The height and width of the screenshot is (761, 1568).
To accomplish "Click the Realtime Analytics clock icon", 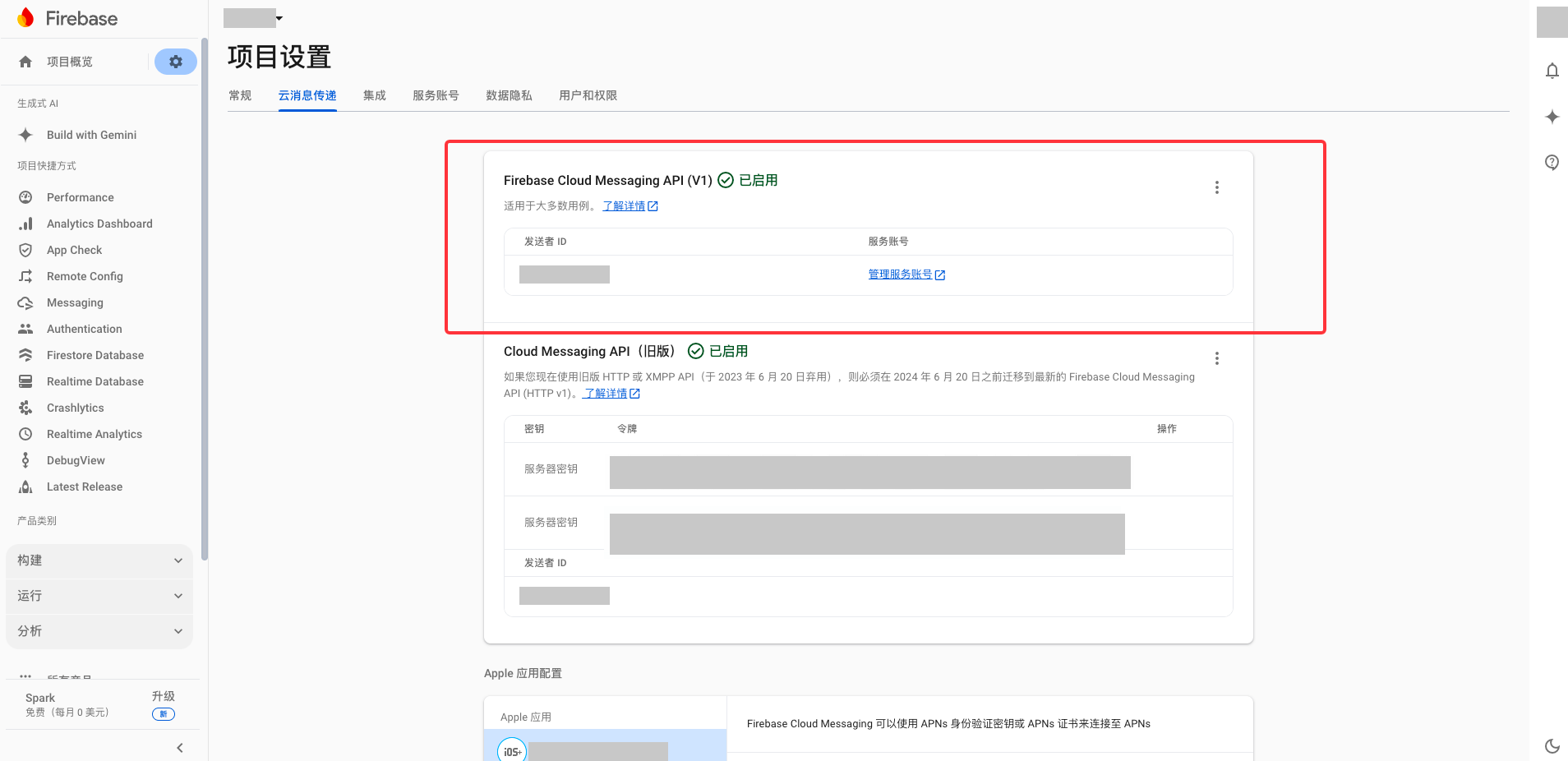I will coord(25,434).
